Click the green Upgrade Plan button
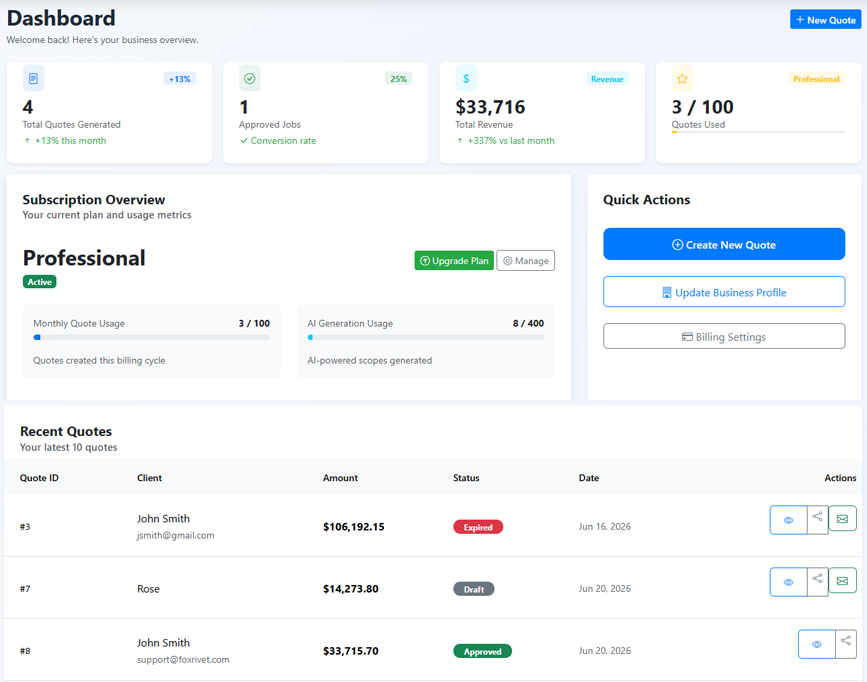Viewport: 867px width, 682px height. 454,261
